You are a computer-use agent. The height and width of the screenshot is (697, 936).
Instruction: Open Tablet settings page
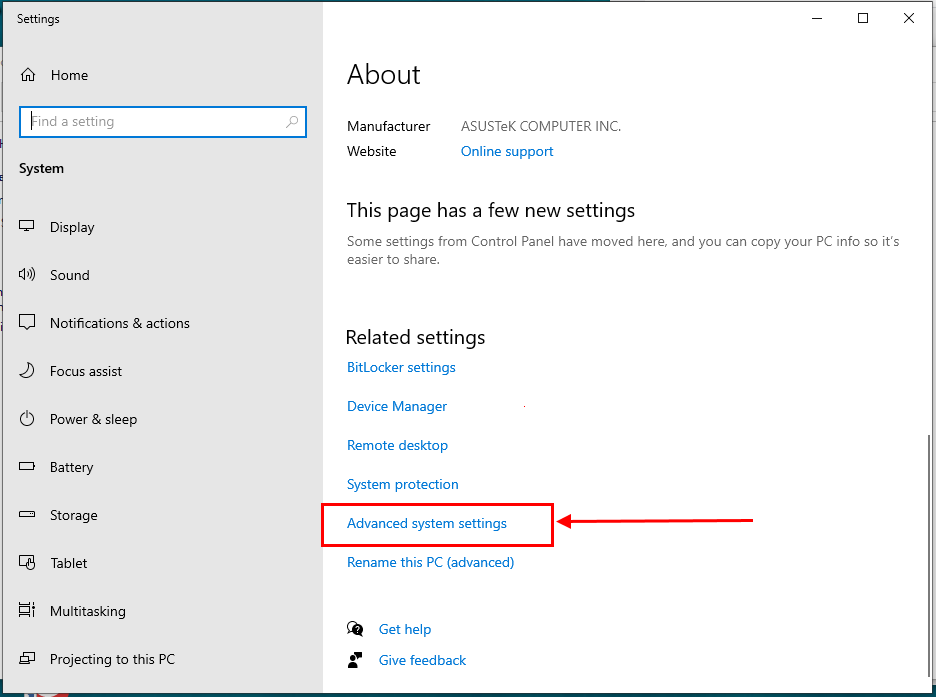click(69, 563)
